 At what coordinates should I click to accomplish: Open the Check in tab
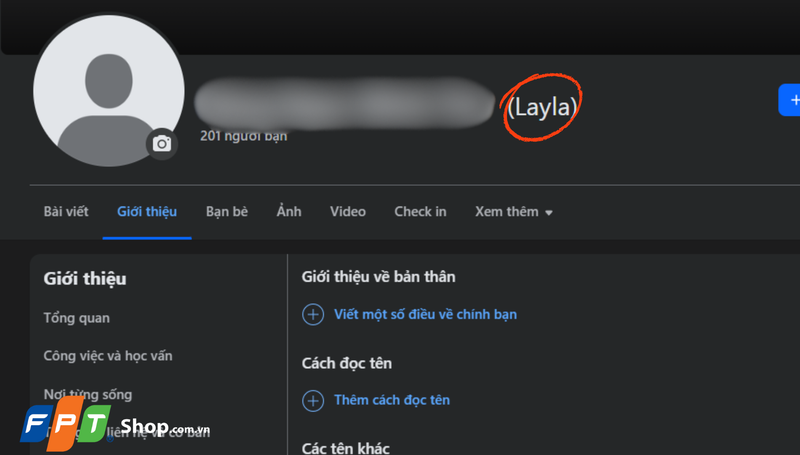[420, 212]
